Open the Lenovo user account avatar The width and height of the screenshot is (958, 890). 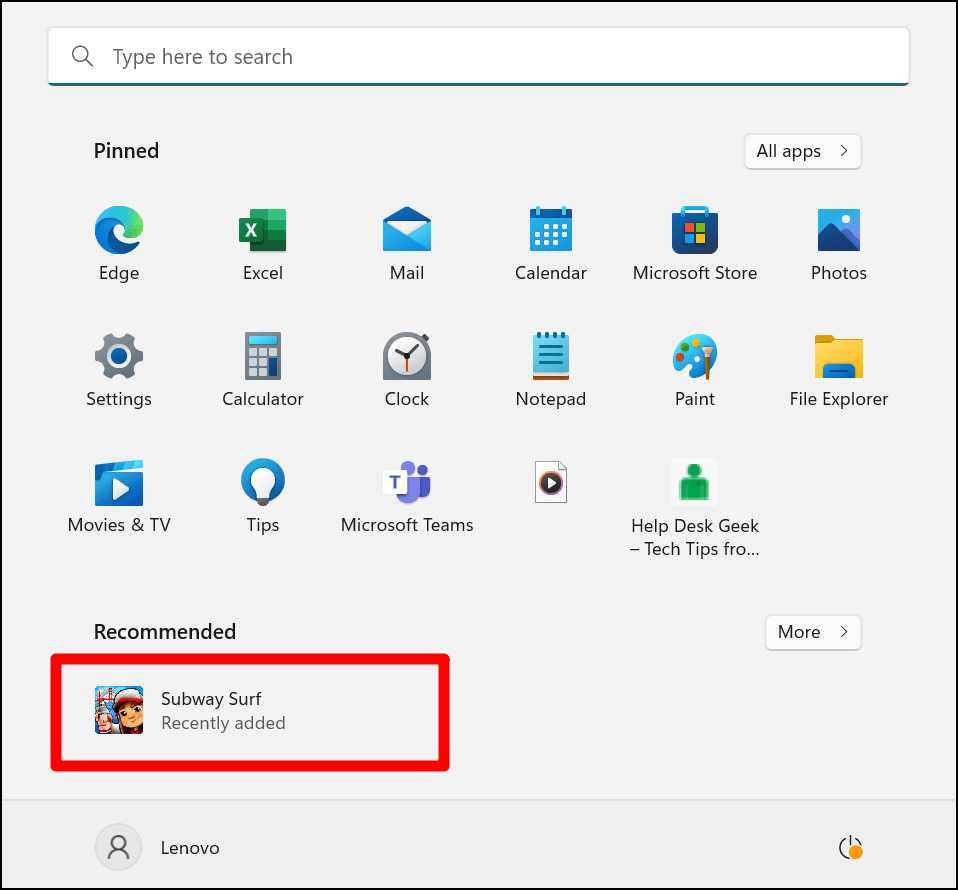tap(119, 847)
